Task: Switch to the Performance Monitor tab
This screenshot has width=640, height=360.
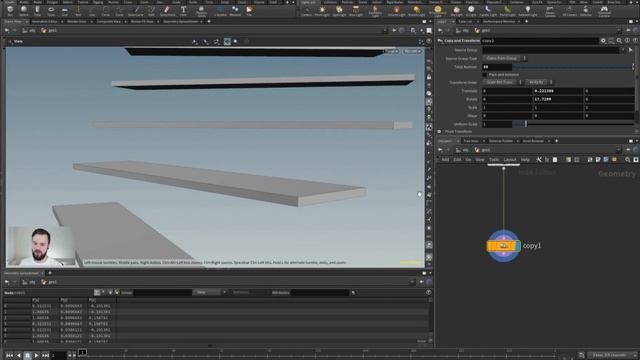Action: click(x=499, y=21)
